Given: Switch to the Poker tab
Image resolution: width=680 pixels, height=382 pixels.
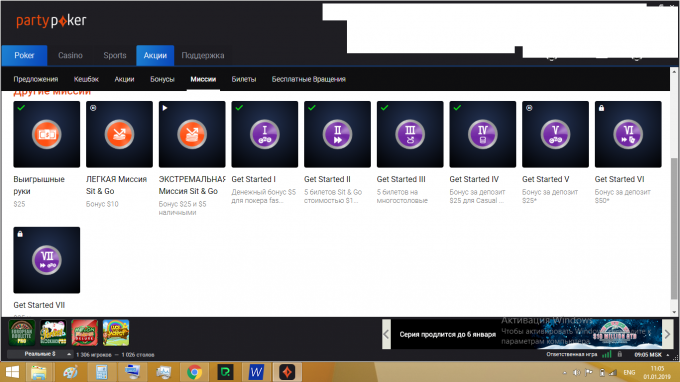Looking at the screenshot, I should coord(24,56).
